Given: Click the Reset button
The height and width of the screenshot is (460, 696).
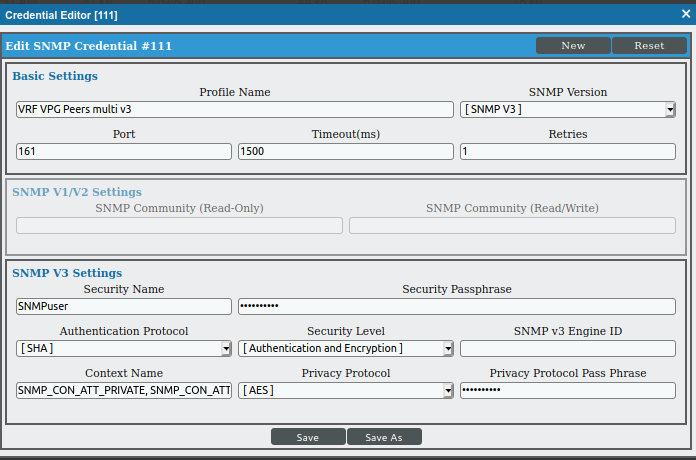Looking at the screenshot, I should coord(649,46).
